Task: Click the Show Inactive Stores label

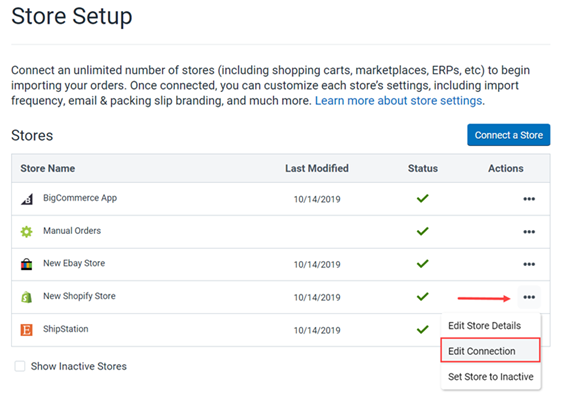Action: coord(79,366)
